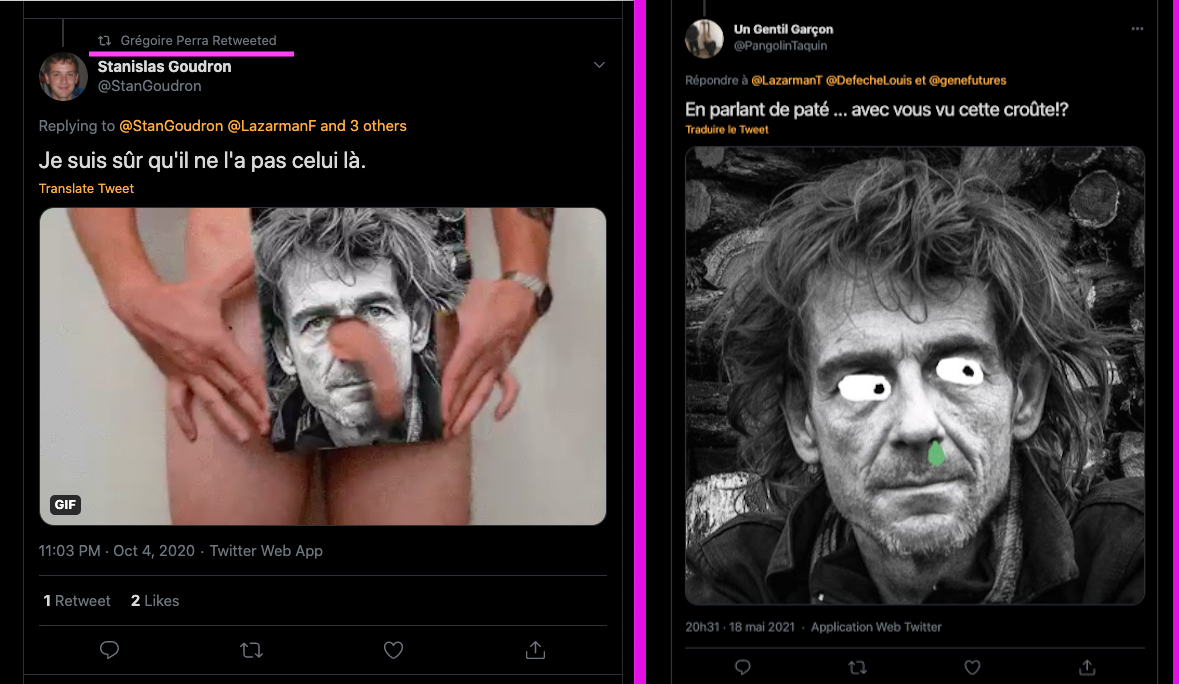Image resolution: width=1179 pixels, height=684 pixels.
Task: Open the Grégoire Perra Retweeted link
Action: point(198,40)
